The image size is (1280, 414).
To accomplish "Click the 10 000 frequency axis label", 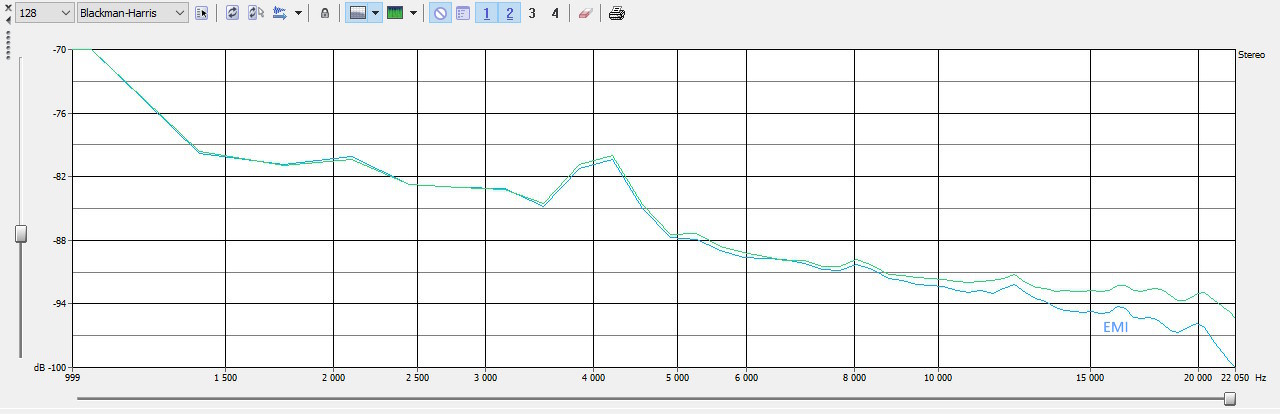I will click(938, 378).
